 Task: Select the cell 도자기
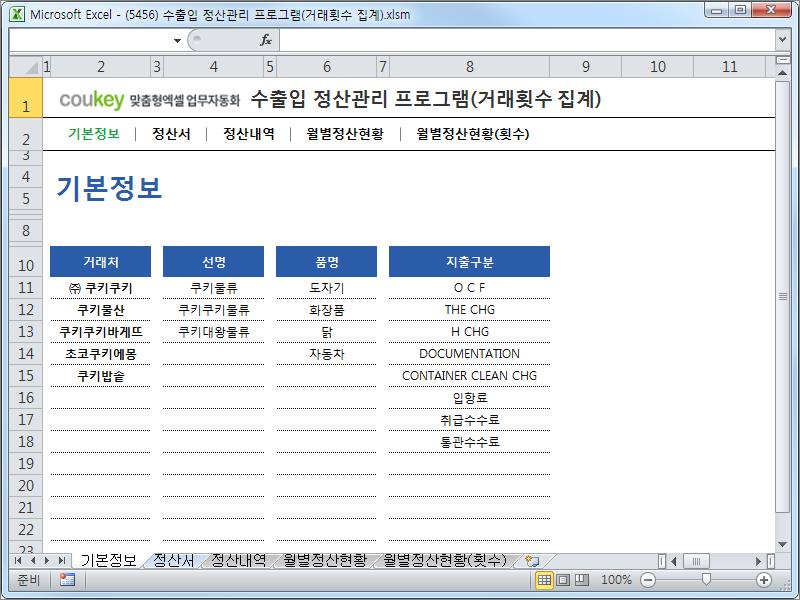point(327,288)
